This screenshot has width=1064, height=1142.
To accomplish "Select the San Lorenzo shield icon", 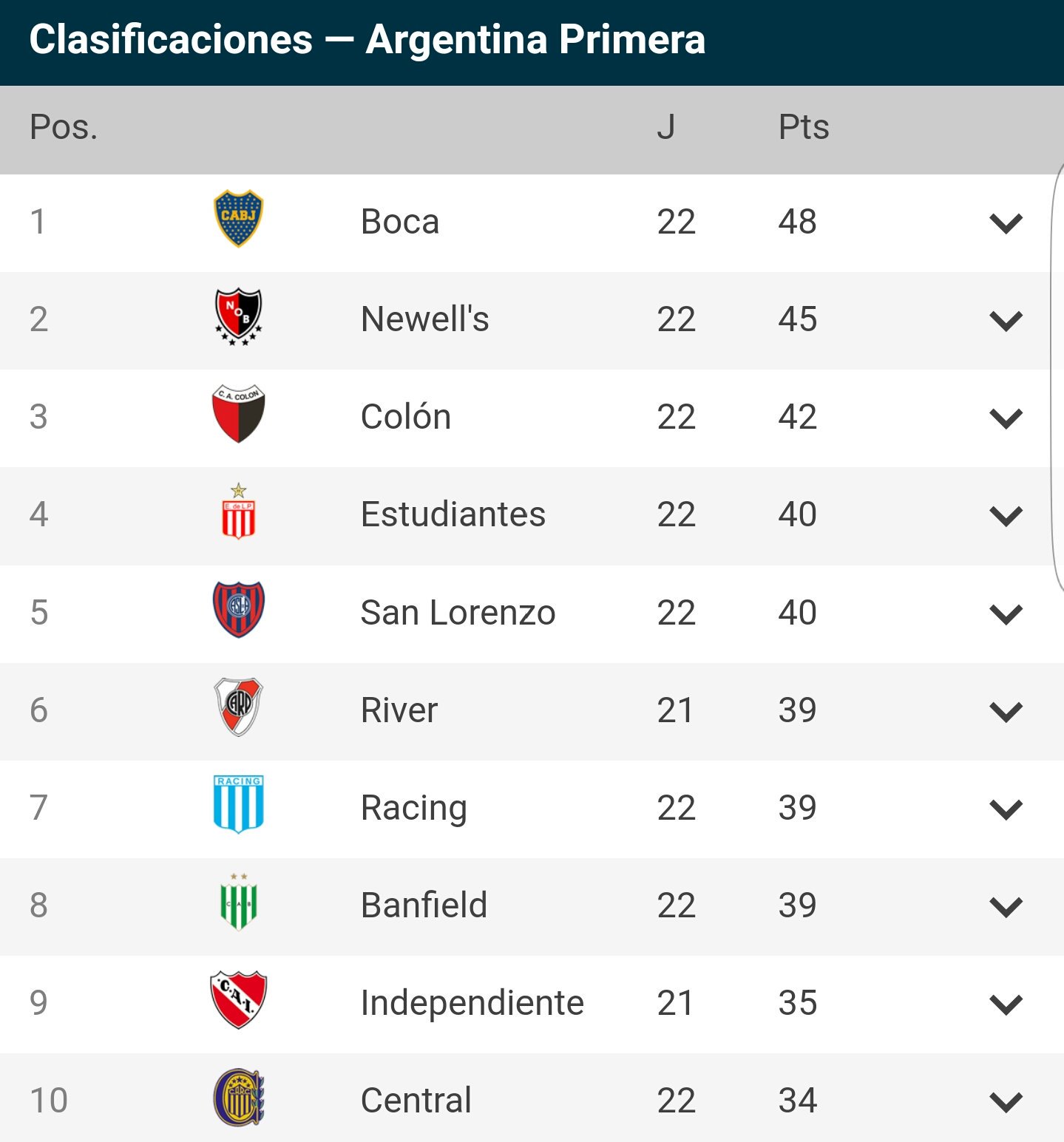I will tap(238, 609).
